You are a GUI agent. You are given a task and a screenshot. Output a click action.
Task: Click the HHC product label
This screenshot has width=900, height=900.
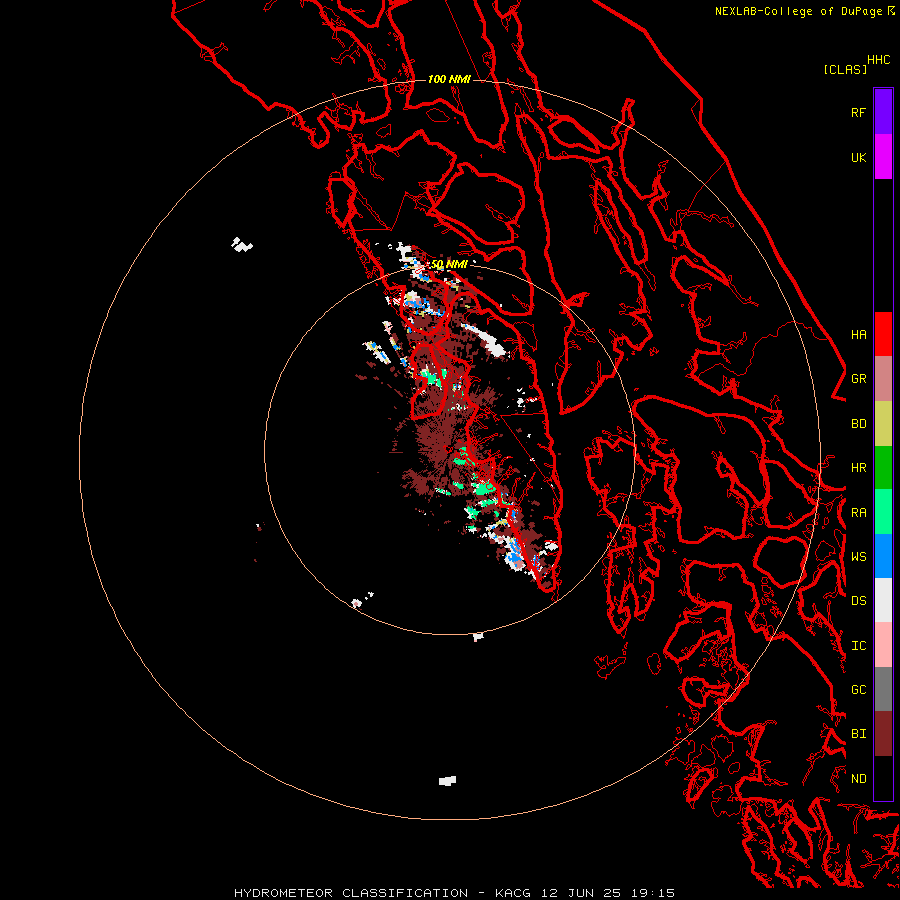pos(878,60)
